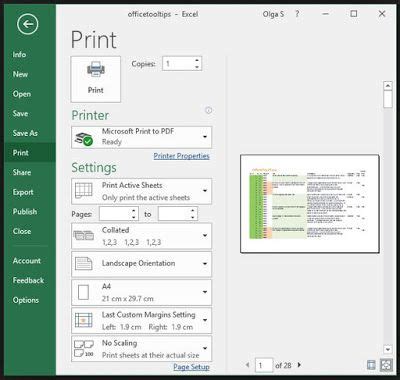Increase Copies count with up spinner
Viewport: 400px width, 380px height.
coord(197,60)
